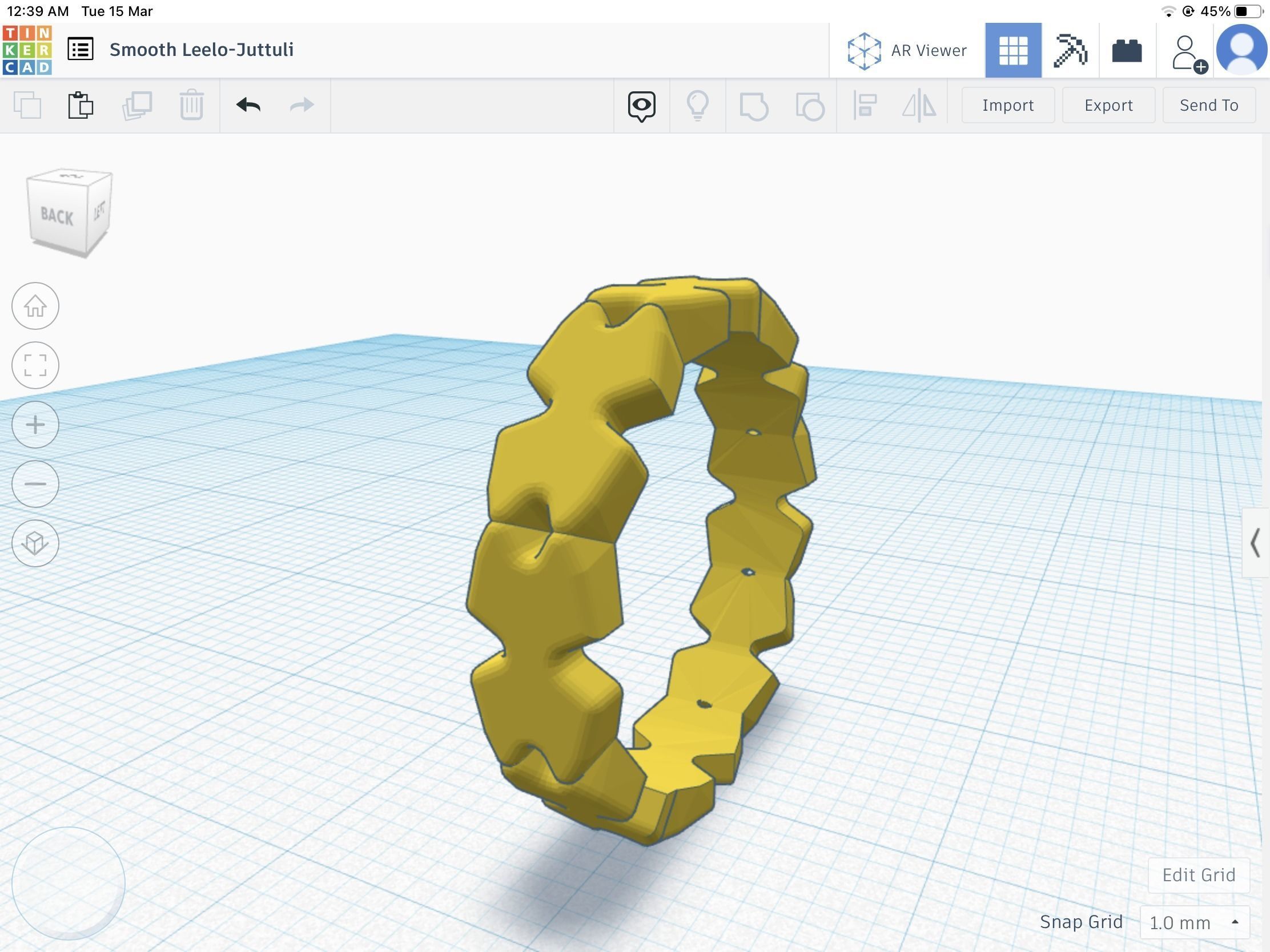Click the BACK face of view cube
Viewport: 1270px width, 952px height.
pos(57,216)
